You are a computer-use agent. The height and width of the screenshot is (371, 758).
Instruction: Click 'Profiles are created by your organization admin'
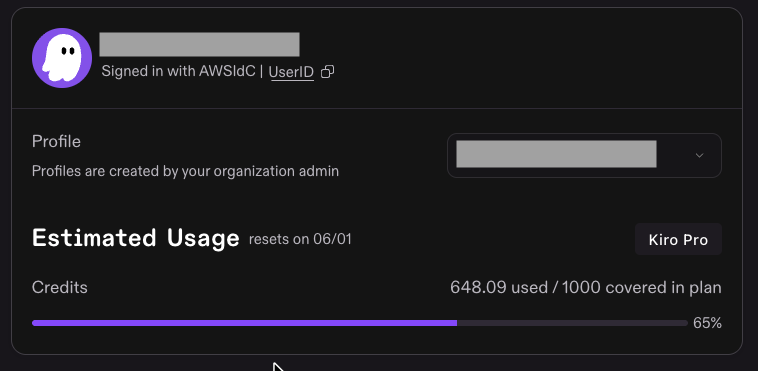point(185,171)
